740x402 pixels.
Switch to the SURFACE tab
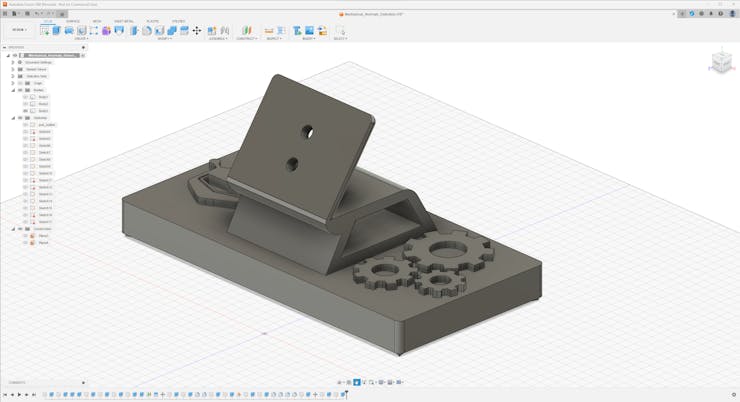(73, 21)
